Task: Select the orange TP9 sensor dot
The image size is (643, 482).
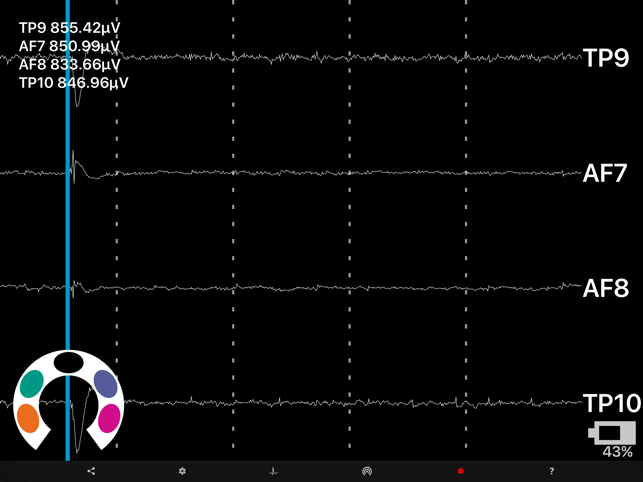Action: pos(28,418)
